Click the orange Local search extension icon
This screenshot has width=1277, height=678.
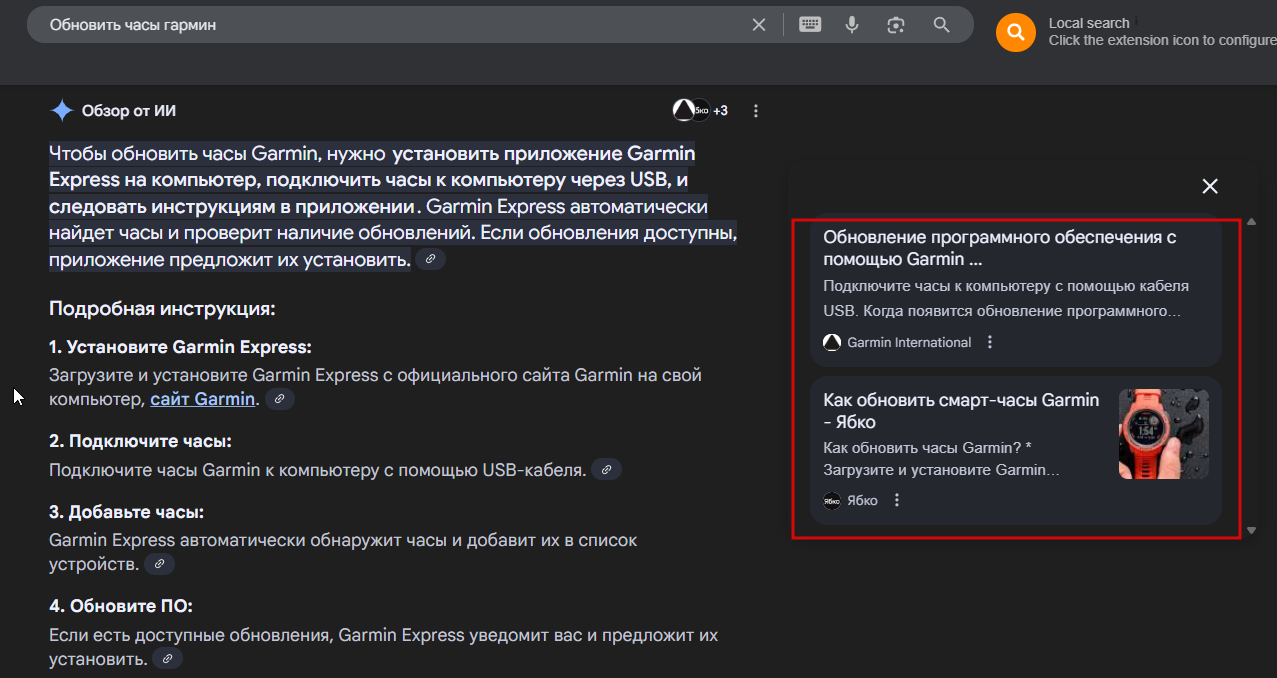pos(1015,33)
